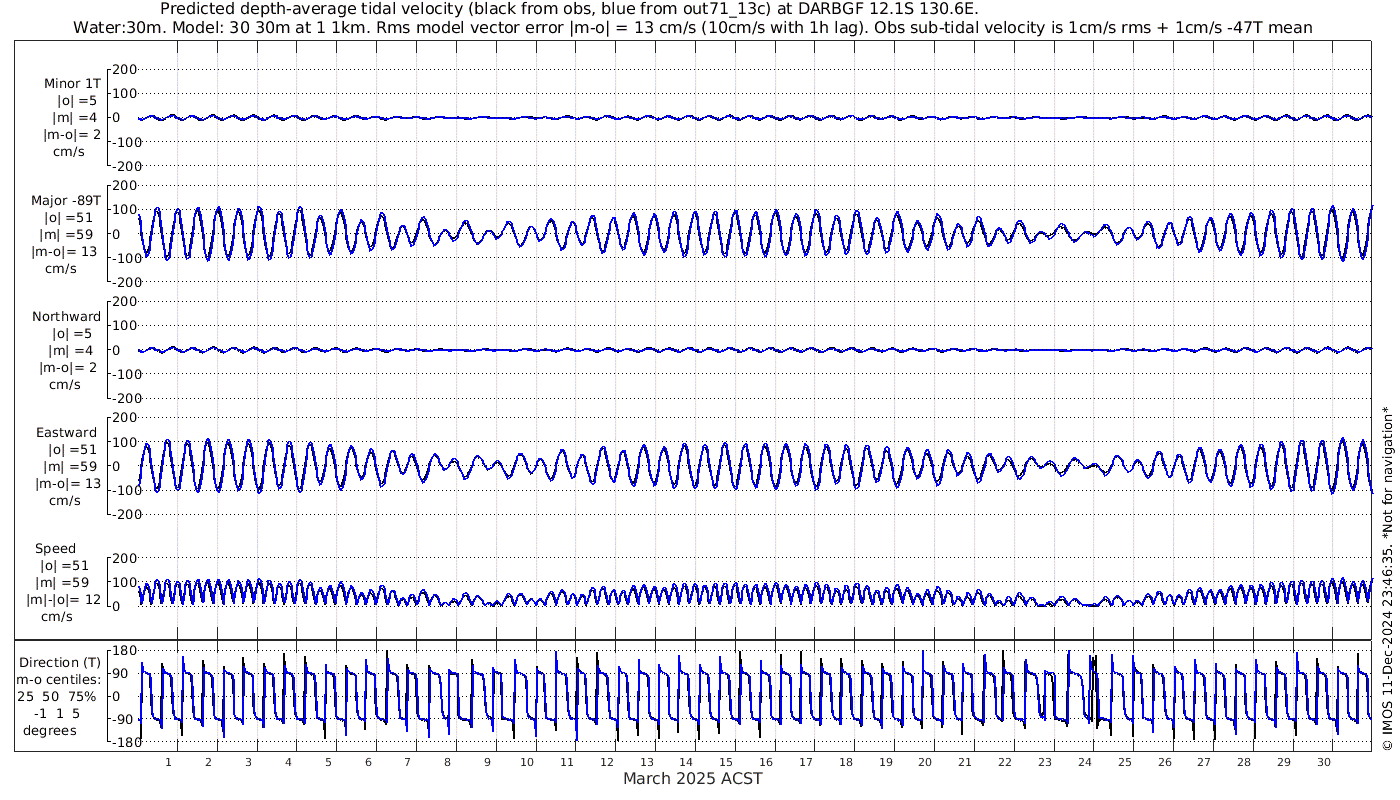Select the 'Minor 1T' panel label
The width and height of the screenshot is (1400, 800).
[x=72, y=84]
